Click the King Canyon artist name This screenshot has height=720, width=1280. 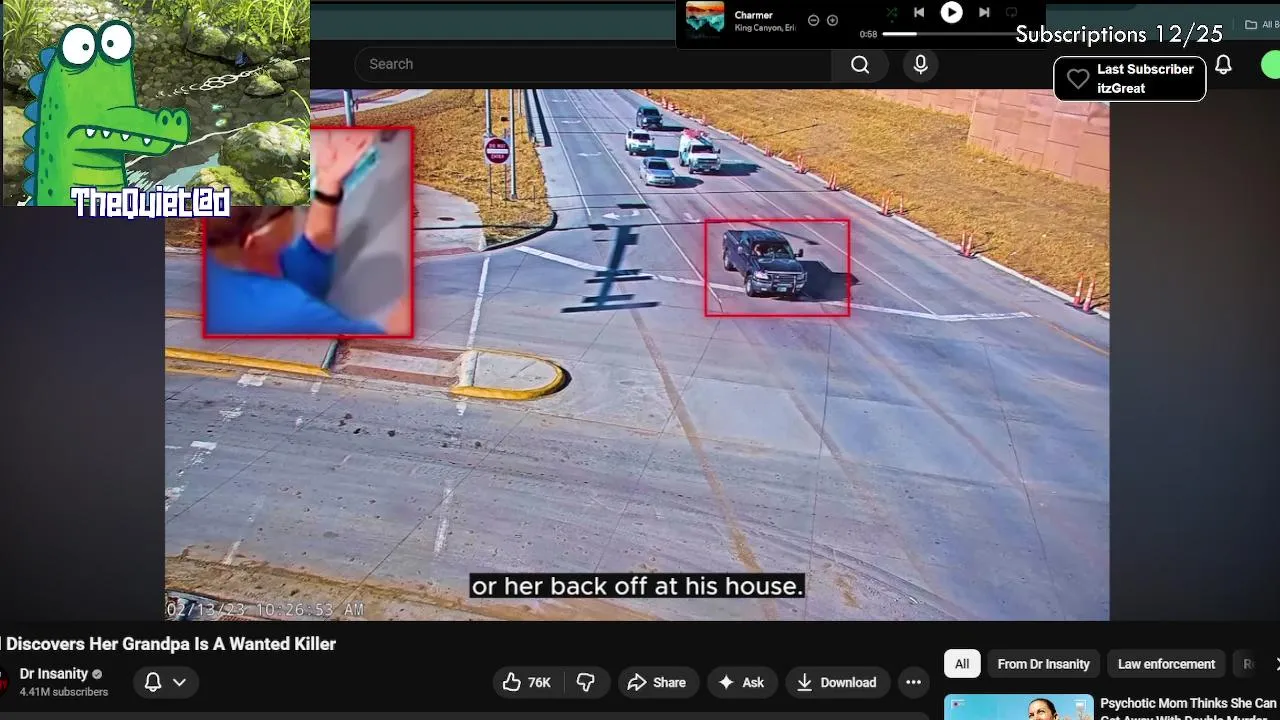(x=765, y=28)
